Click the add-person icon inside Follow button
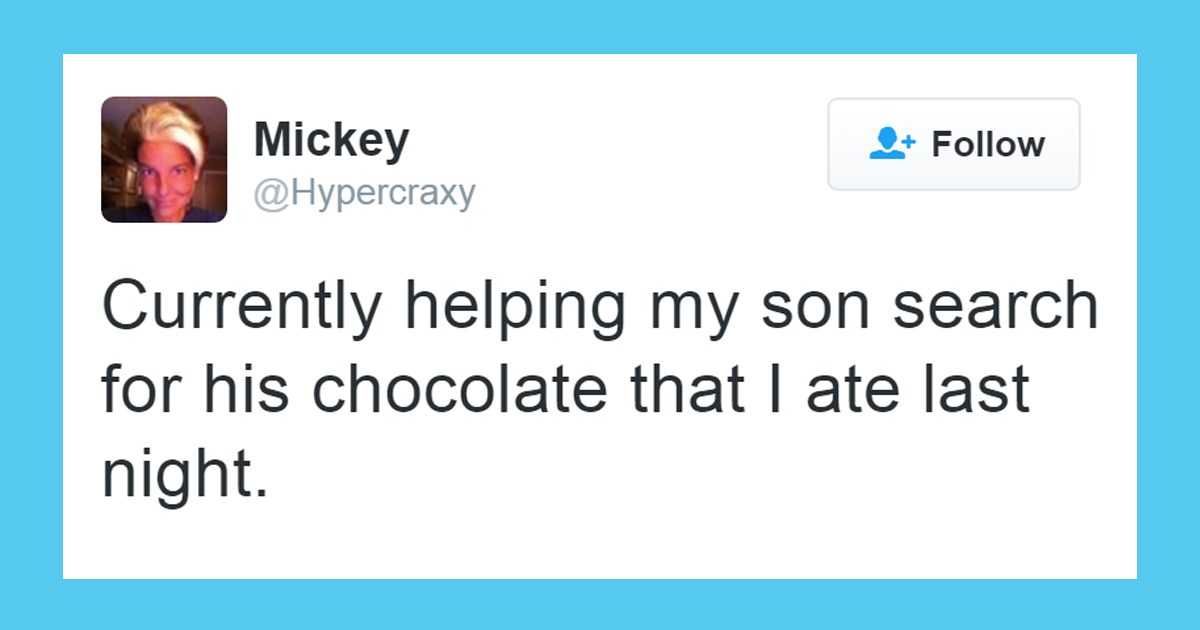 892,144
